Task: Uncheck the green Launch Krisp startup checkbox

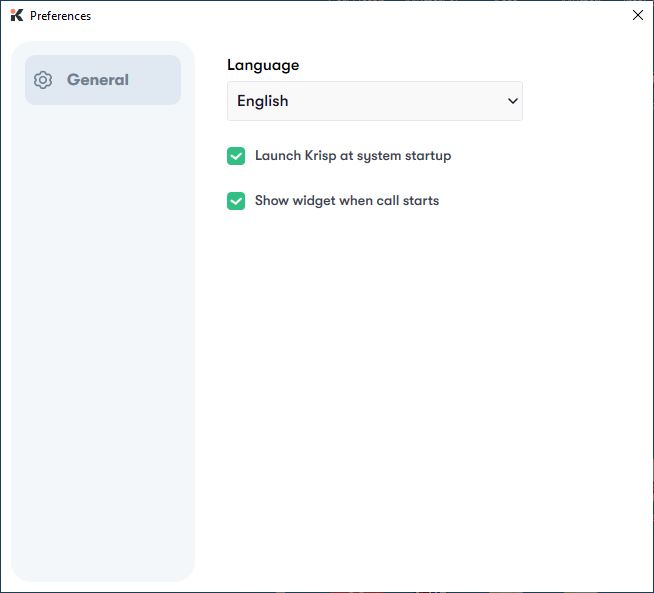Action: (236, 156)
